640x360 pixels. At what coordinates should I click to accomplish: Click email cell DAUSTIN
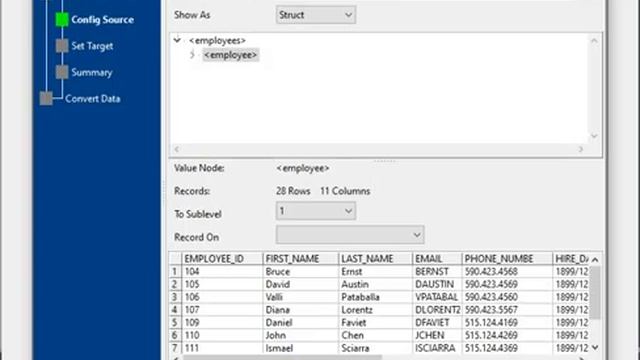click(x=437, y=284)
